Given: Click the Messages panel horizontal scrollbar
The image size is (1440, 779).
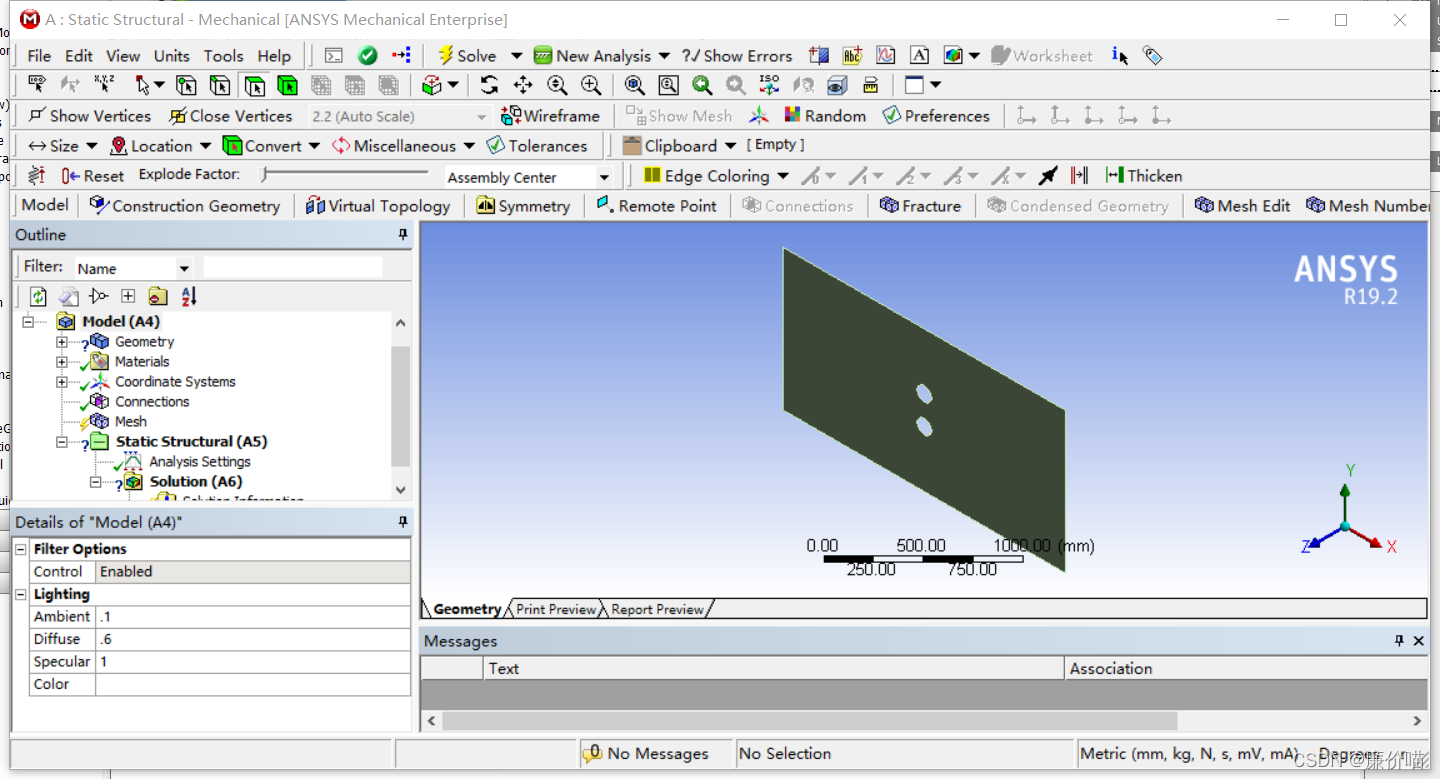Looking at the screenshot, I should tap(809, 720).
